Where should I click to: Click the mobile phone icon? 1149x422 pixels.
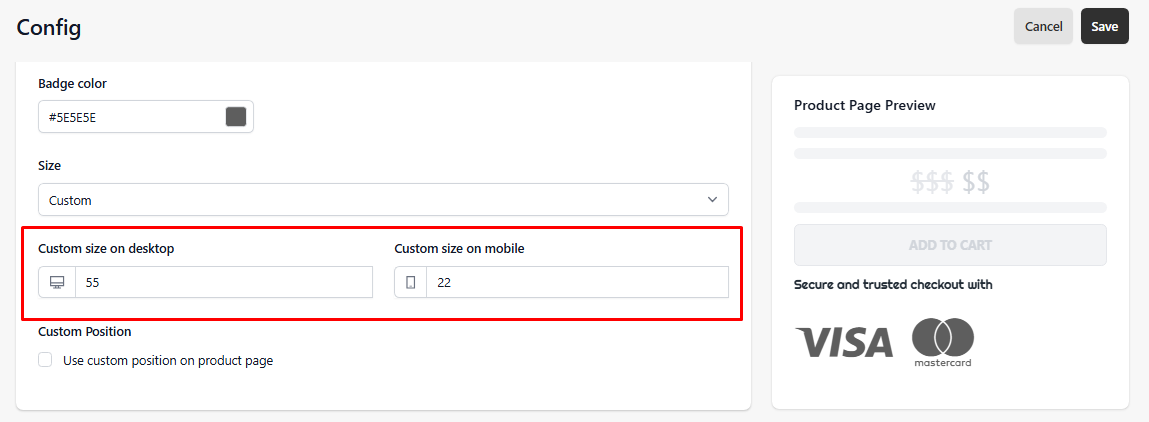(x=410, y=282)
